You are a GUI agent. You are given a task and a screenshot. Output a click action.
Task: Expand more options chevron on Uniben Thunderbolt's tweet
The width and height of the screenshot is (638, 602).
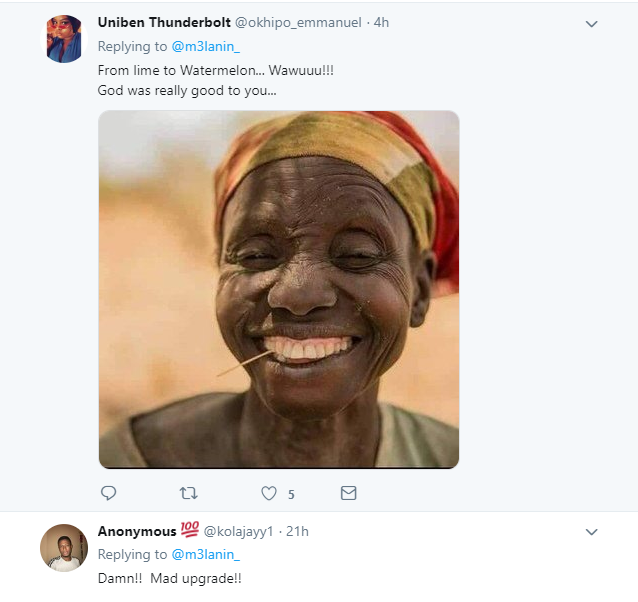591,24
